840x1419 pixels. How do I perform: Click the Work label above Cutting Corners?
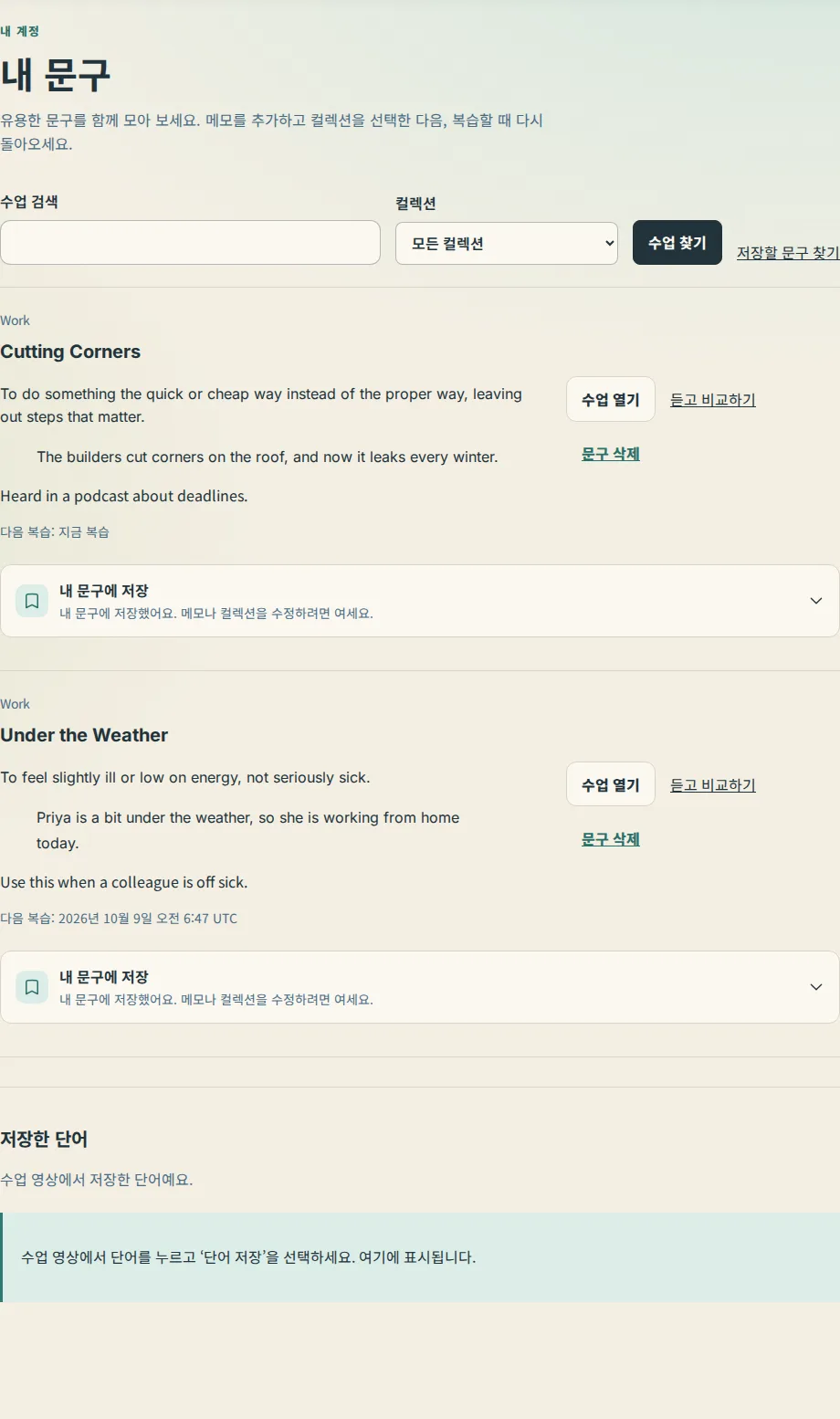(x=15, y=321)
